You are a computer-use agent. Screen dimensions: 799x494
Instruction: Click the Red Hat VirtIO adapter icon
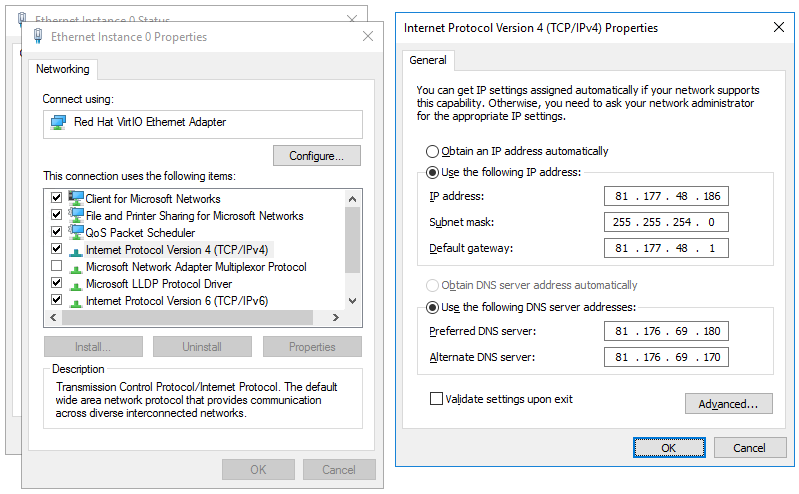[59, 122]
